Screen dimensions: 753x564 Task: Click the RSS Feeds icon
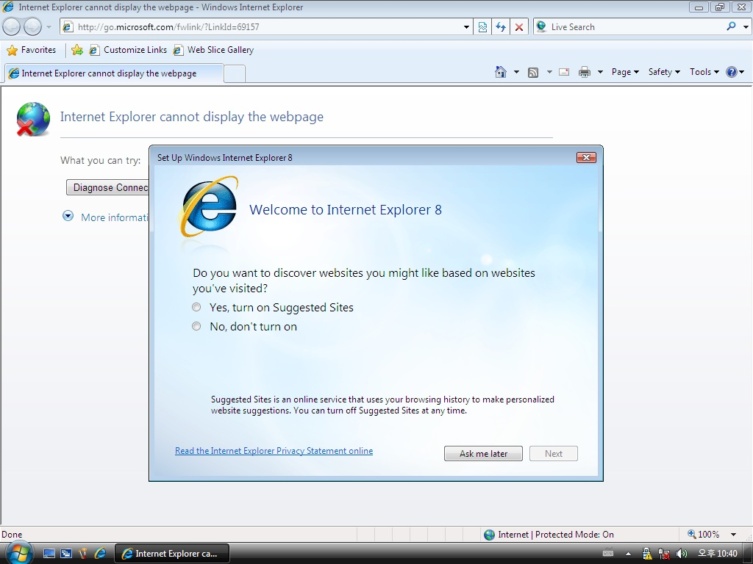(533, 73)
